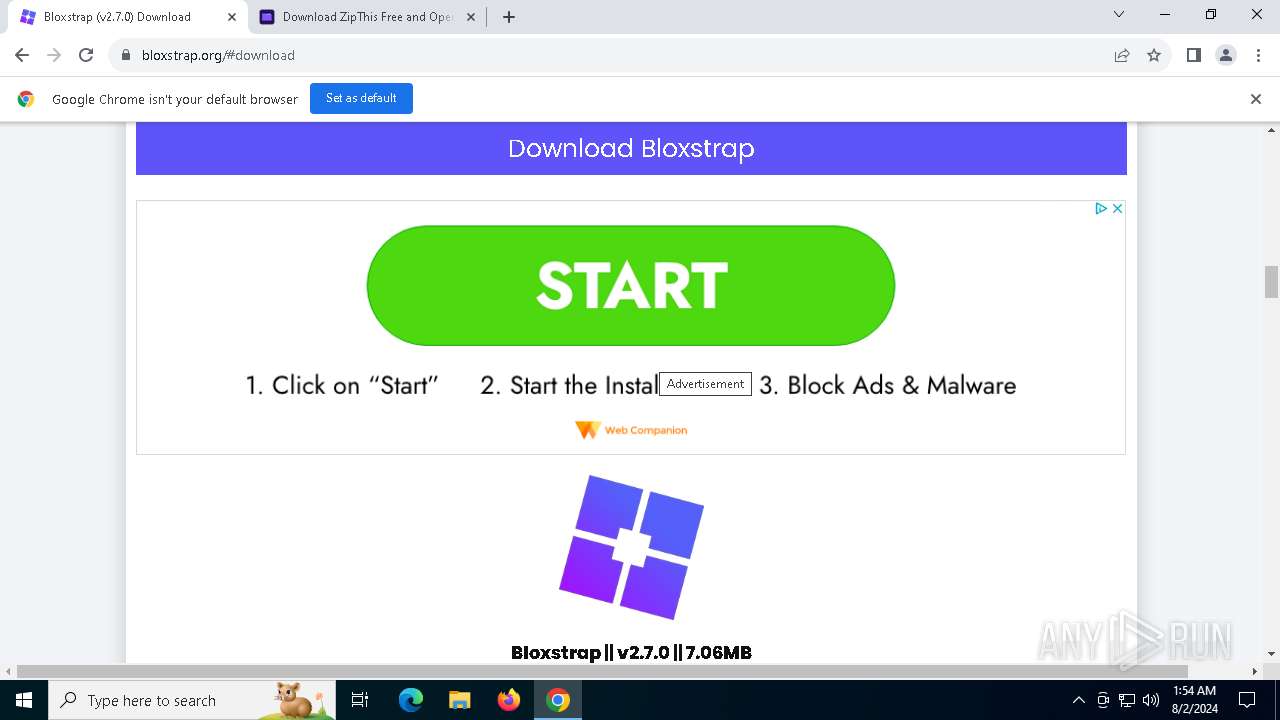Click the vertical scrollbar thumb

click(x=1271, y=282)
